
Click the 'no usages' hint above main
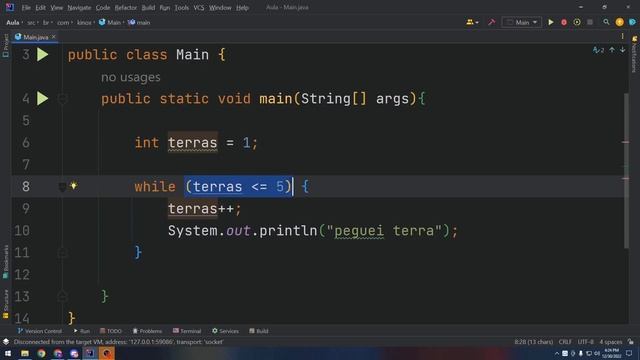click(131, 77)
